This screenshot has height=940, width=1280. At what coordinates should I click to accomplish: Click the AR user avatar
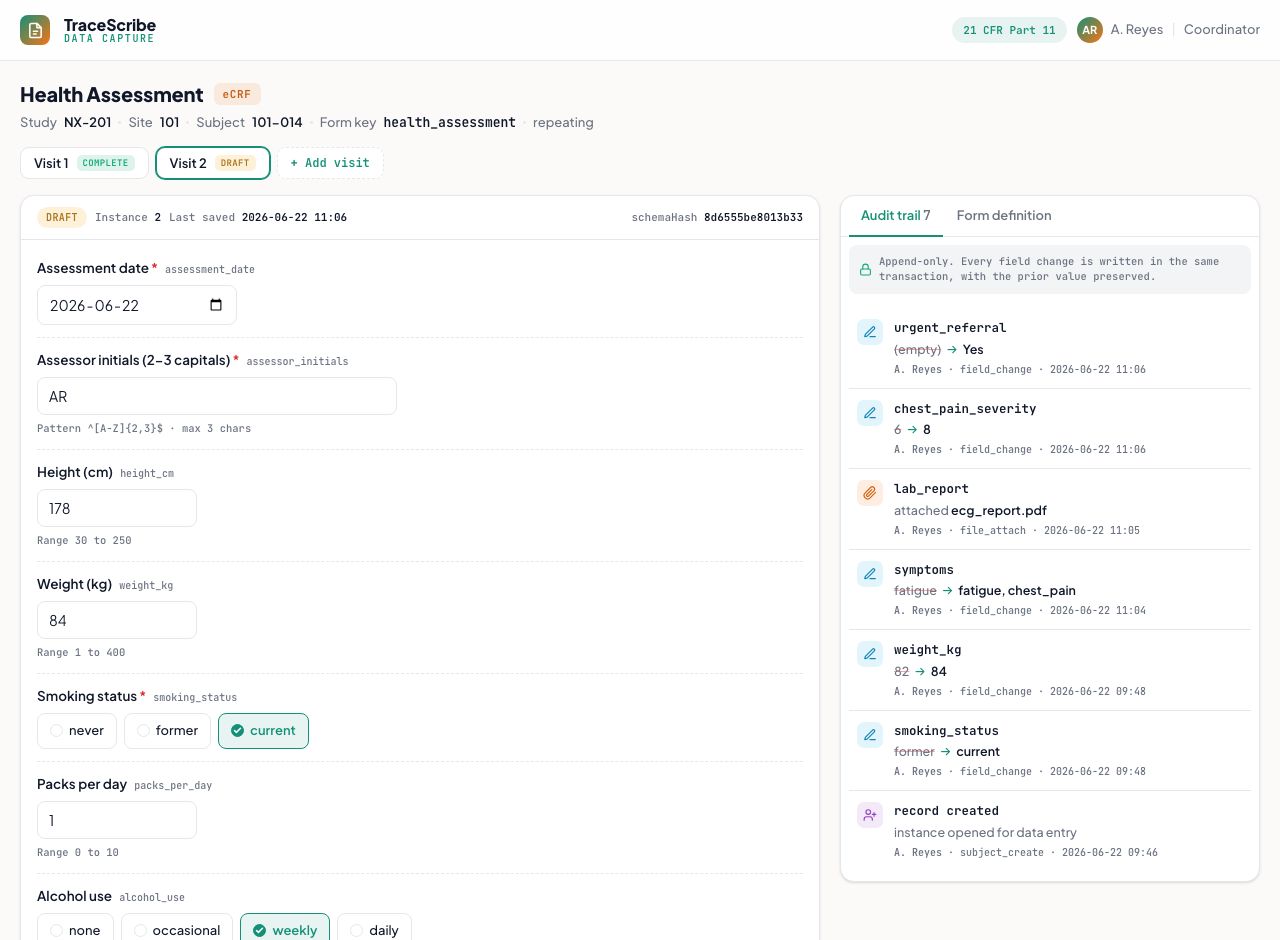point(1090,30)
